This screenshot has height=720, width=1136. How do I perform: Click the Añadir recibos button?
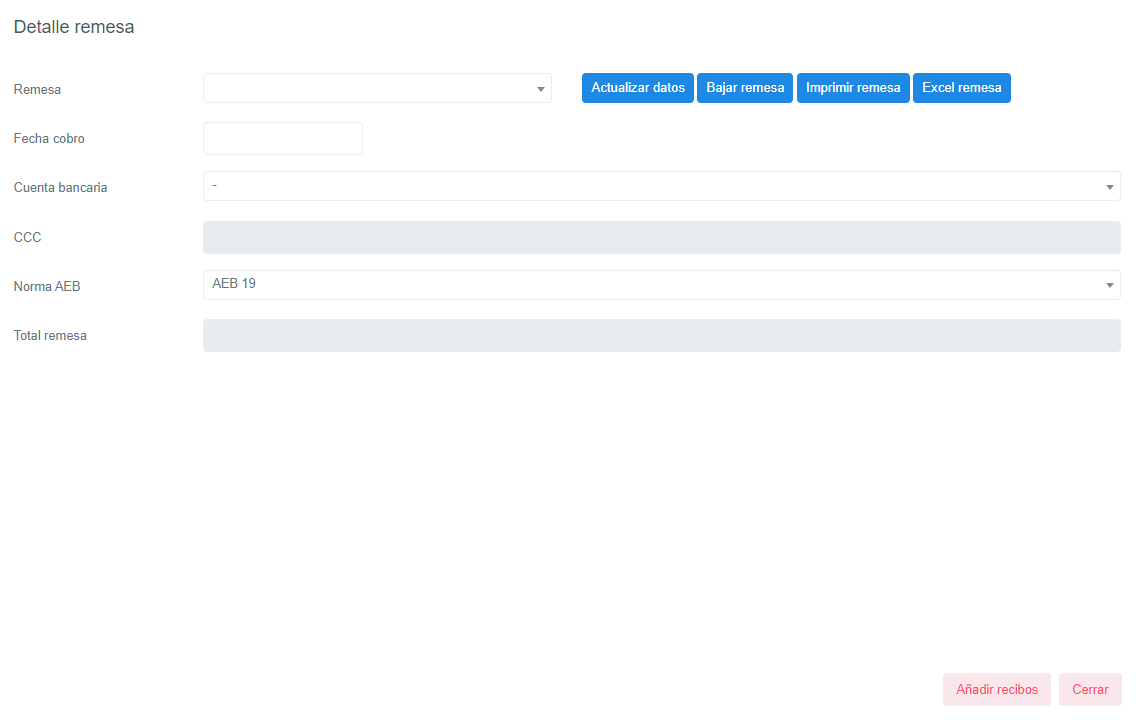tap(996, 690)
